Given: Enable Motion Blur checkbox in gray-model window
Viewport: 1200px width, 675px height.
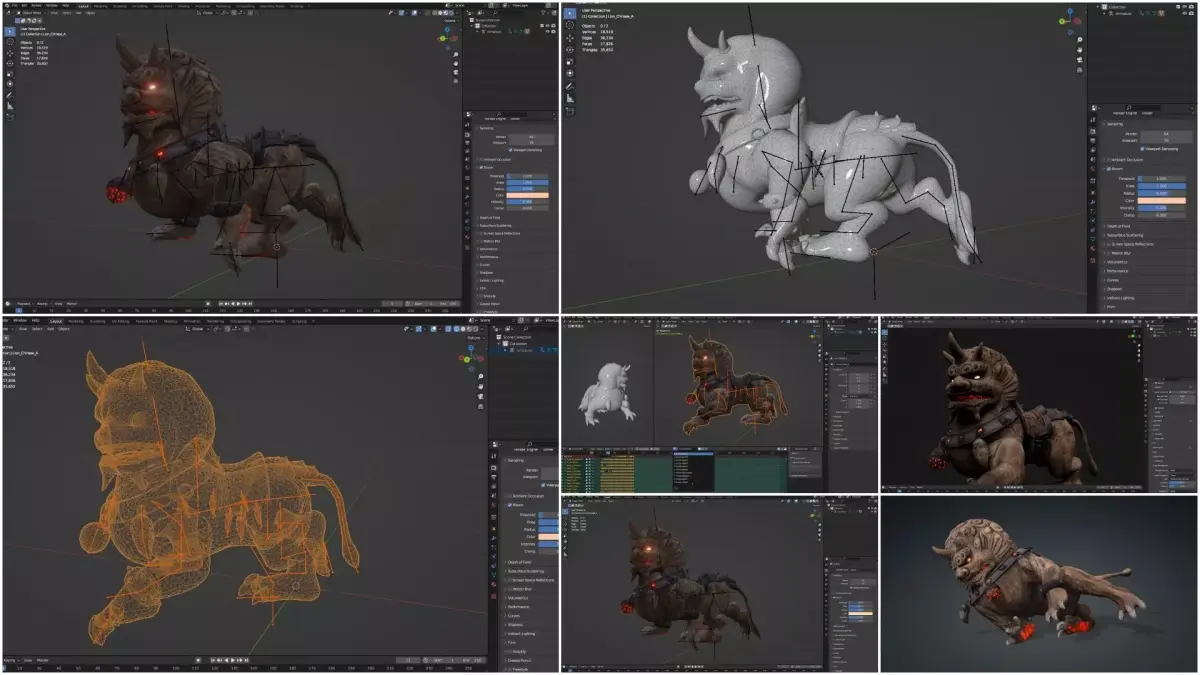Looking at the screenshot, I should pyautogui.click(x=1108, y=253).
